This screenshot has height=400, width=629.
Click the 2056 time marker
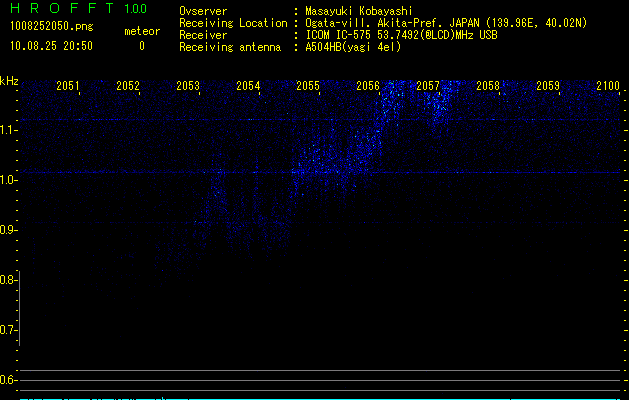368,85
